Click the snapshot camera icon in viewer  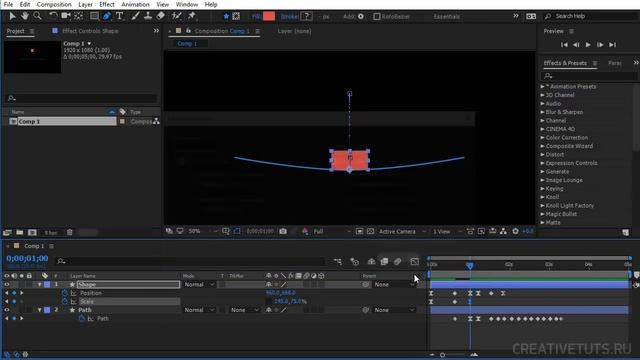pos(283,231)
